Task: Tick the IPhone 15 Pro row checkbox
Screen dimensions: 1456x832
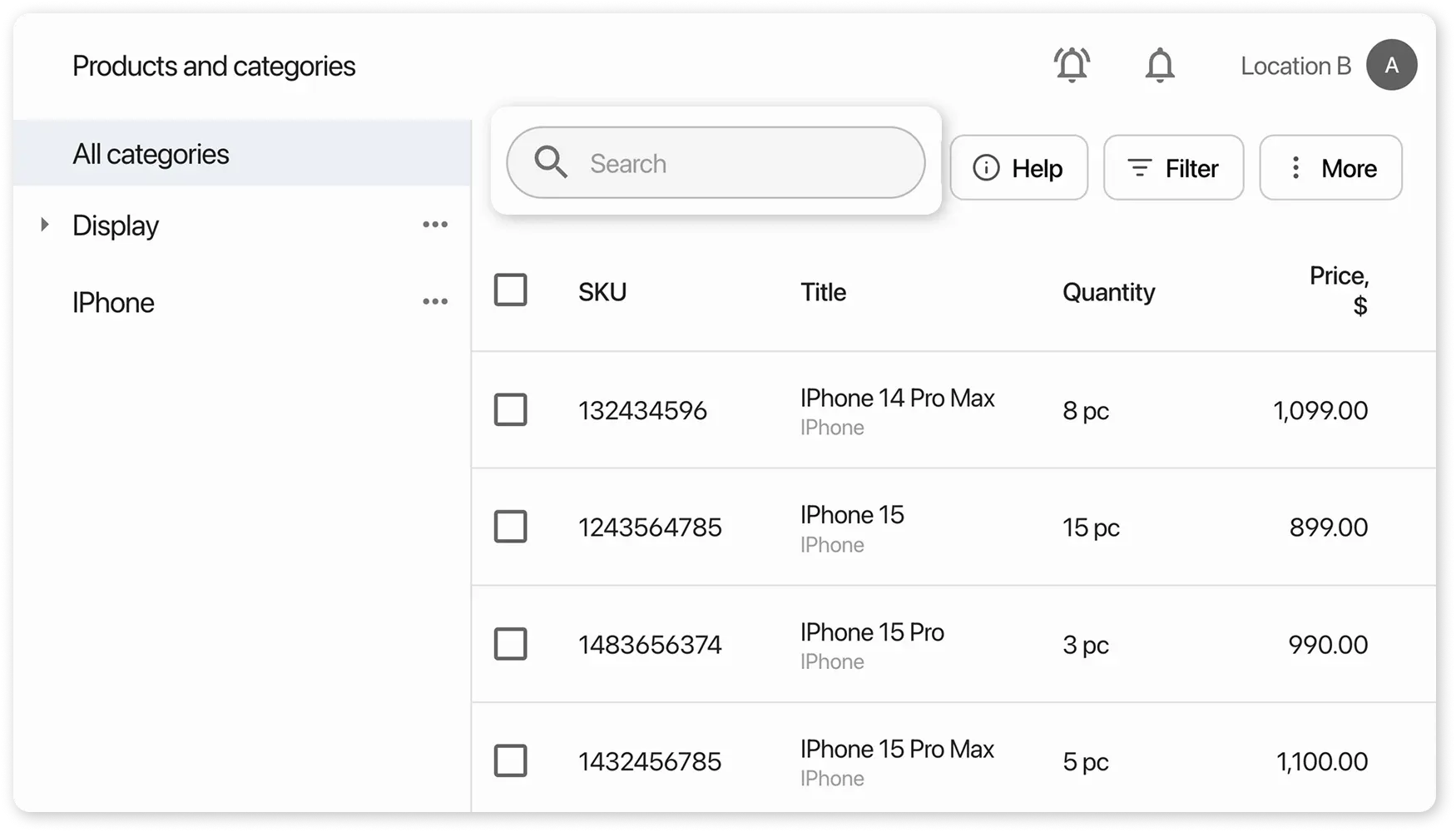Action: [x=510, y=644]
